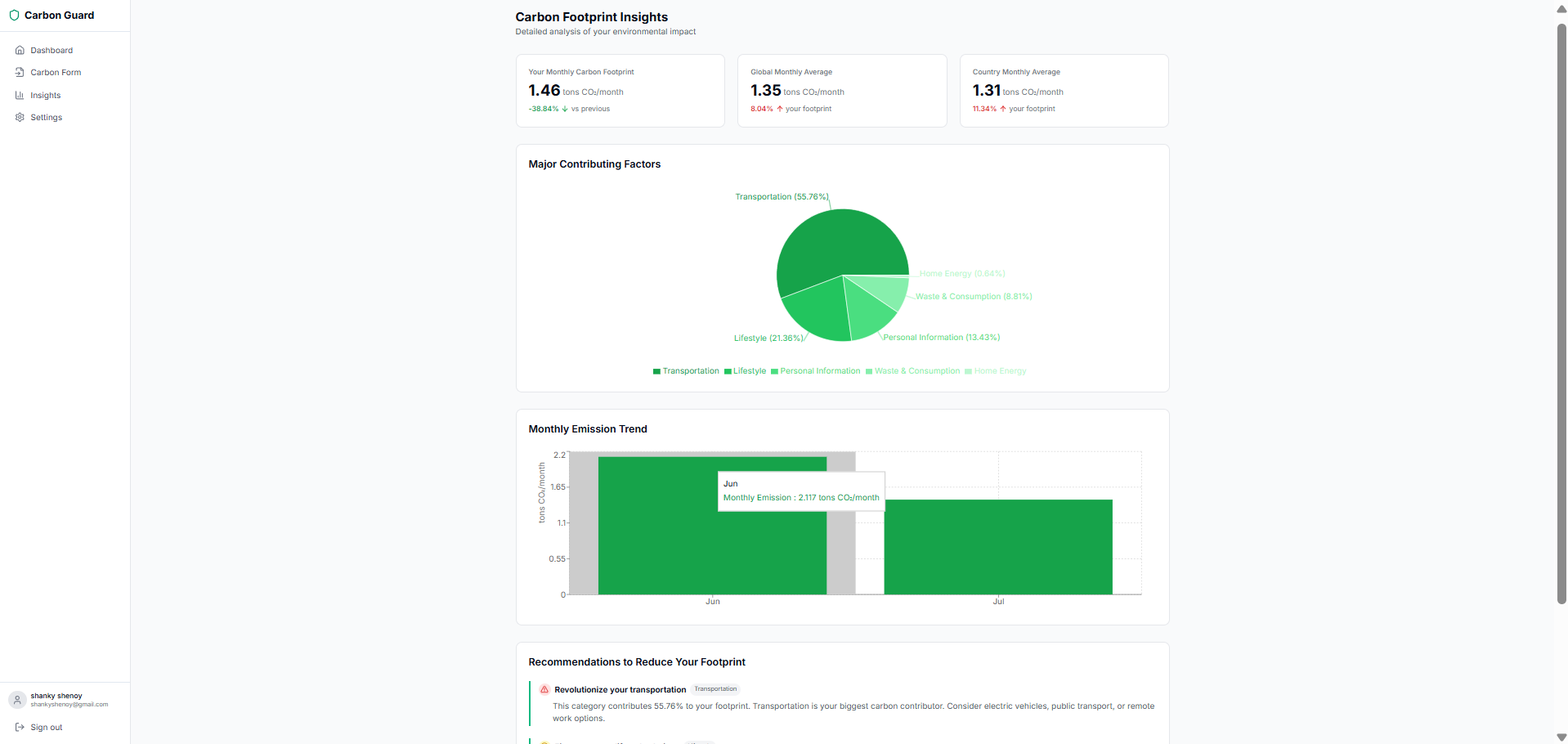Screen dimensions: 1568x744
Task: Click the "1.35" global average value
Action: (x=766, y=91)
